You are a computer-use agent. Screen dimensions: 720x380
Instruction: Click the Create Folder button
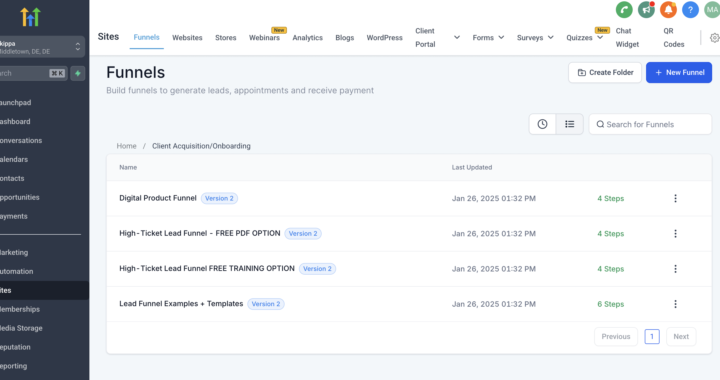tap(605, 73)
